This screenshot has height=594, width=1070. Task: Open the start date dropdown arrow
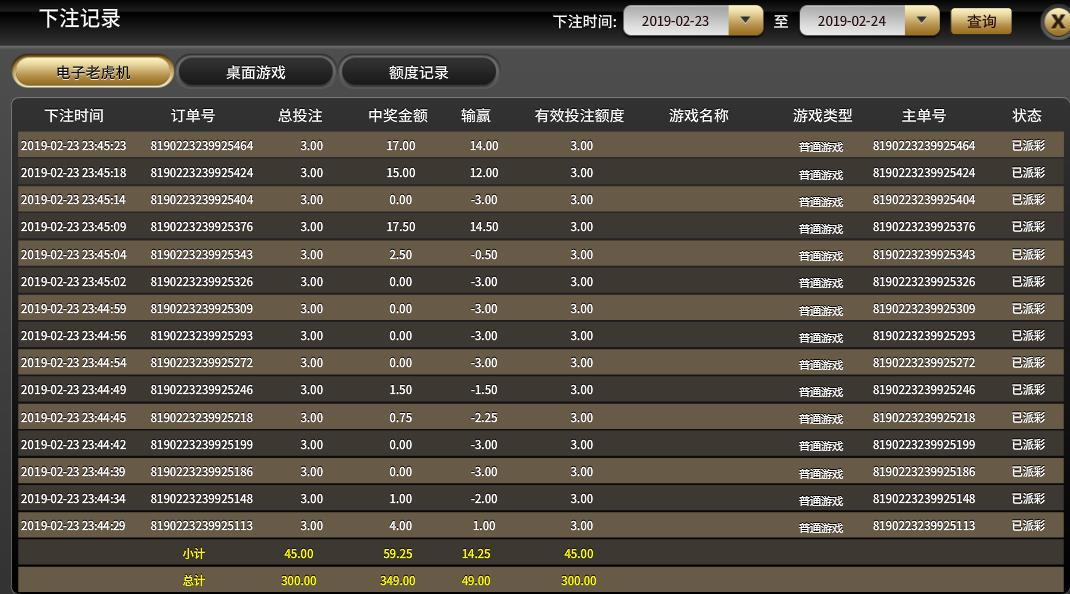745,20
